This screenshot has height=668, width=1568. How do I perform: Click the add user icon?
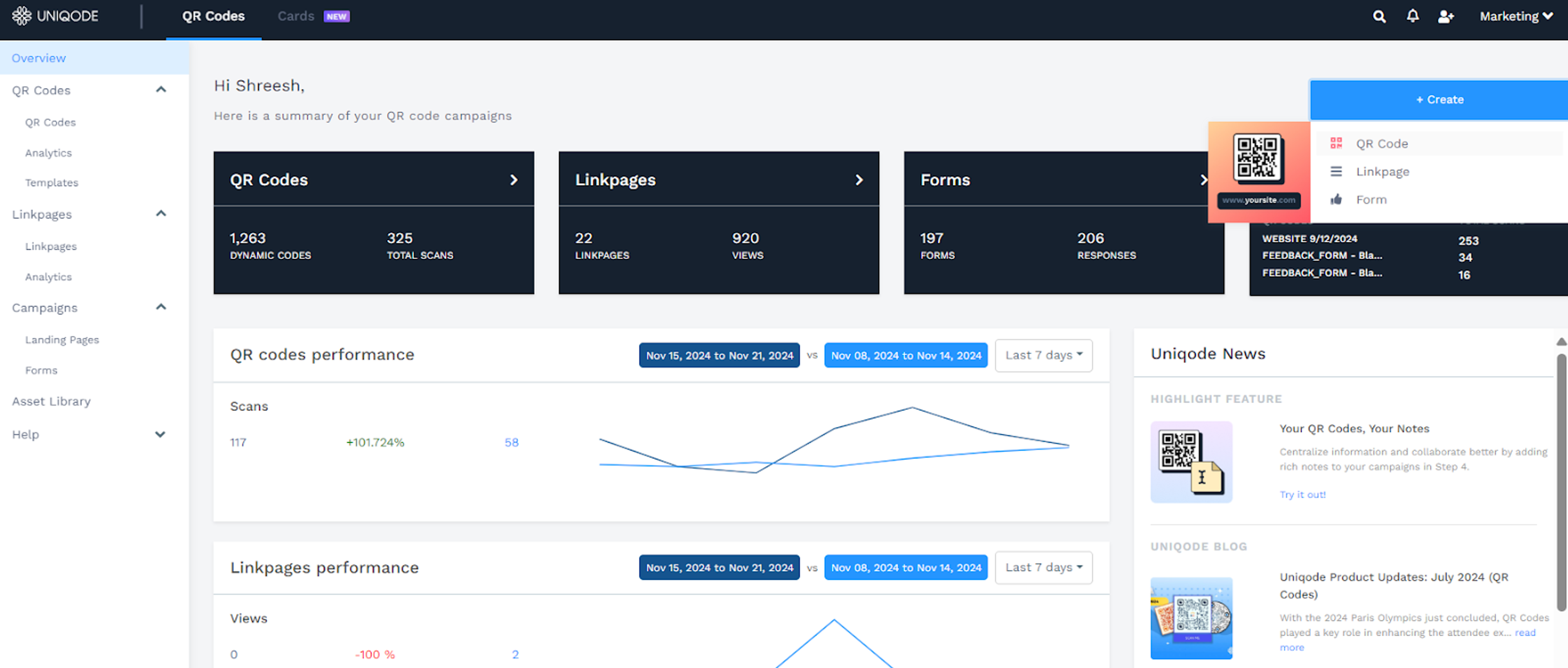1445,16
